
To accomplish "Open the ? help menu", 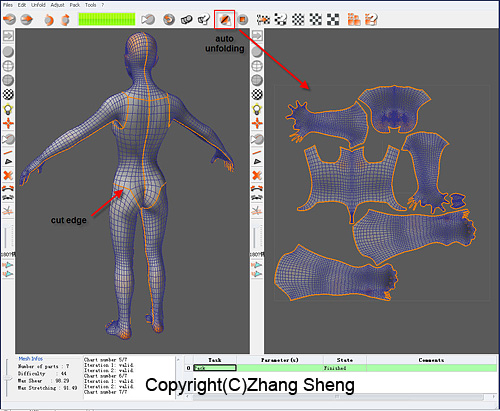I will pyautogui.click(x=103, y=5).
